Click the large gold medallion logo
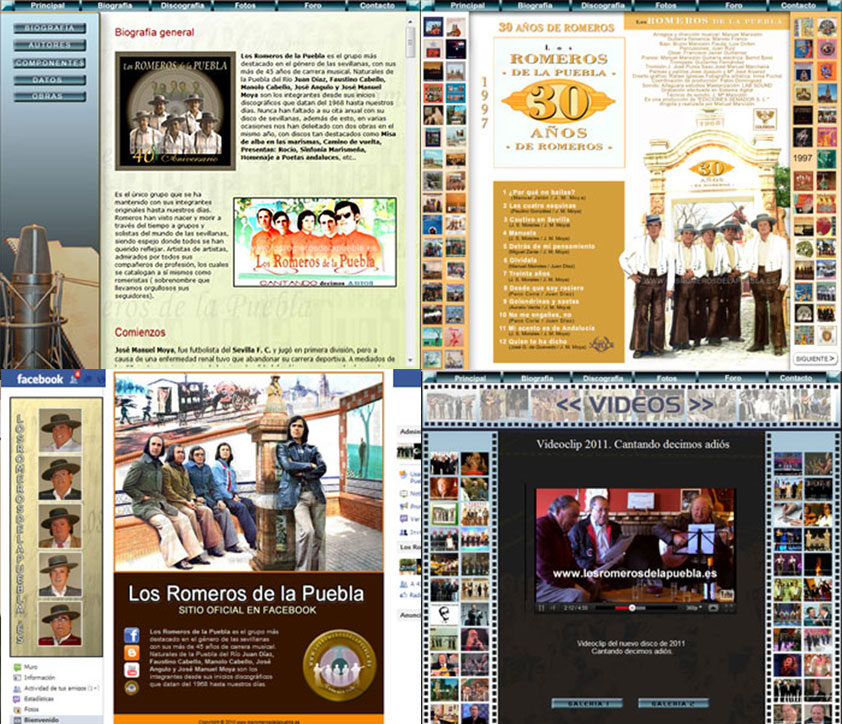 tap(339, 665)
